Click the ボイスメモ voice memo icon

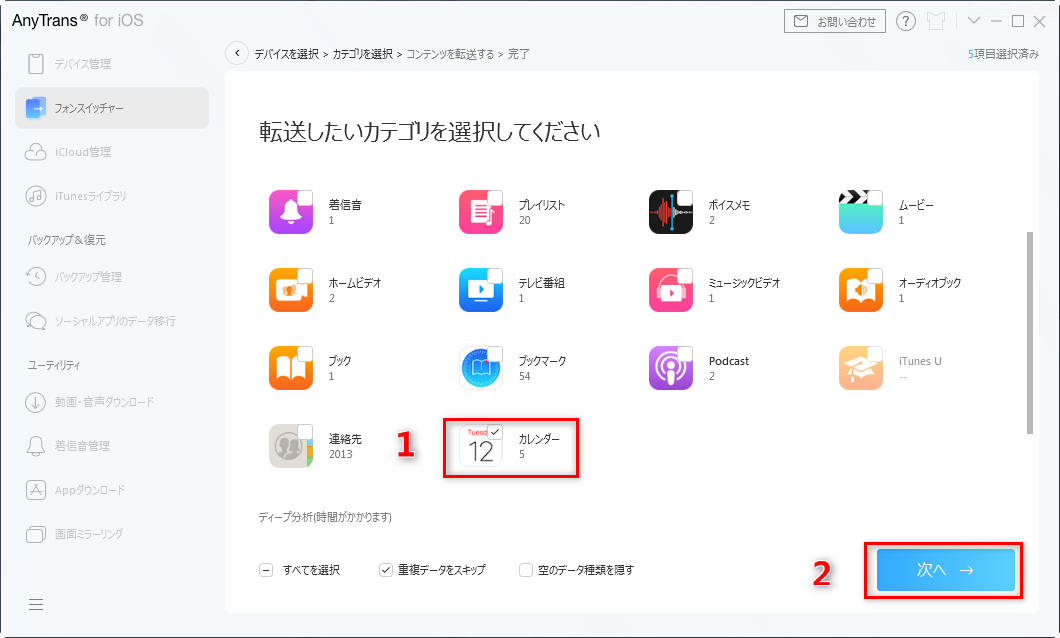tap(671, 212)
